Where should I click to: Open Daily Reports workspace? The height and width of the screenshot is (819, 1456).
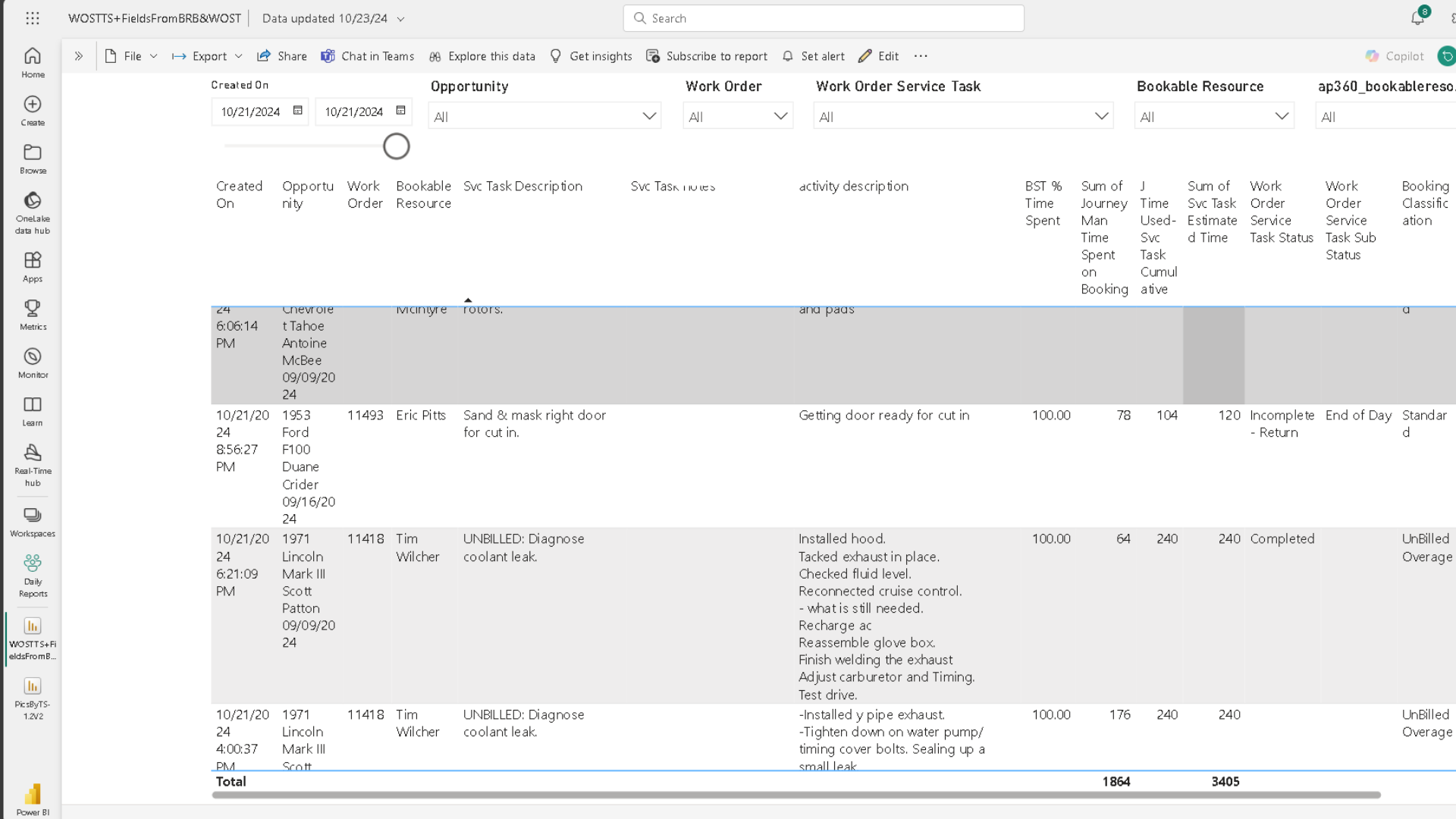33,576
